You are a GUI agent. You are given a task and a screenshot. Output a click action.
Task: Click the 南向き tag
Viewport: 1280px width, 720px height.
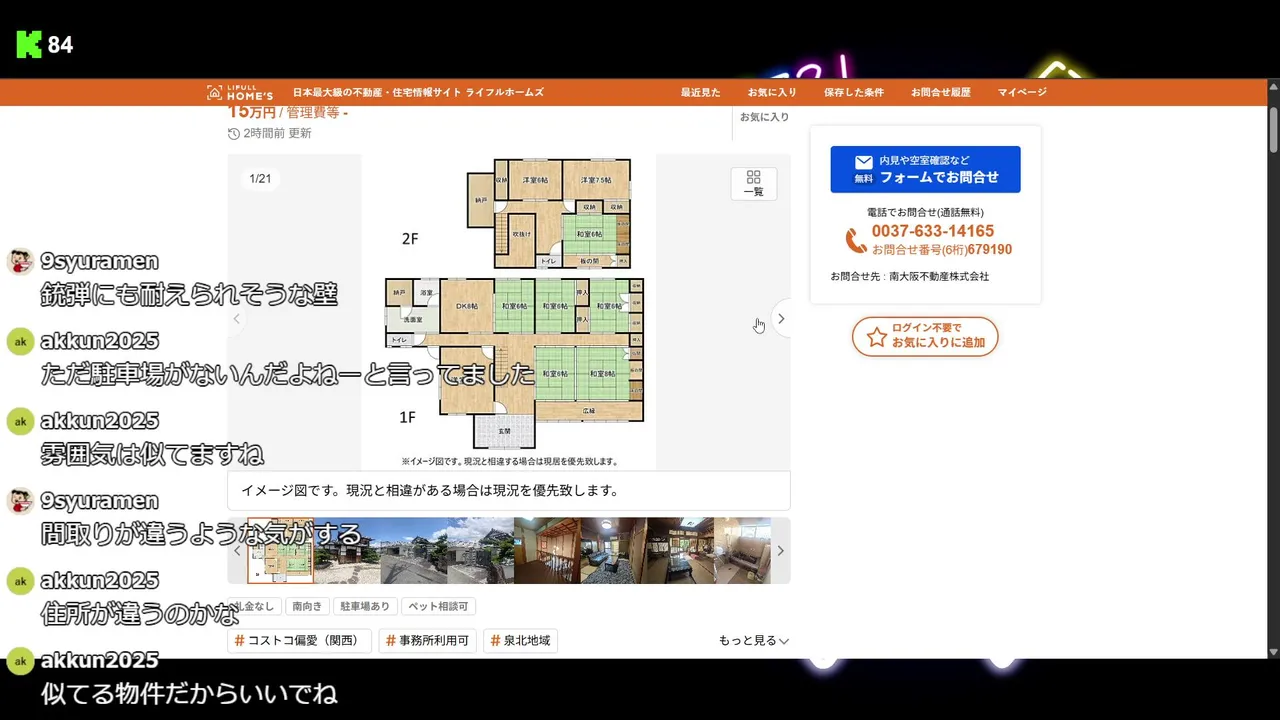coord(307,606)
